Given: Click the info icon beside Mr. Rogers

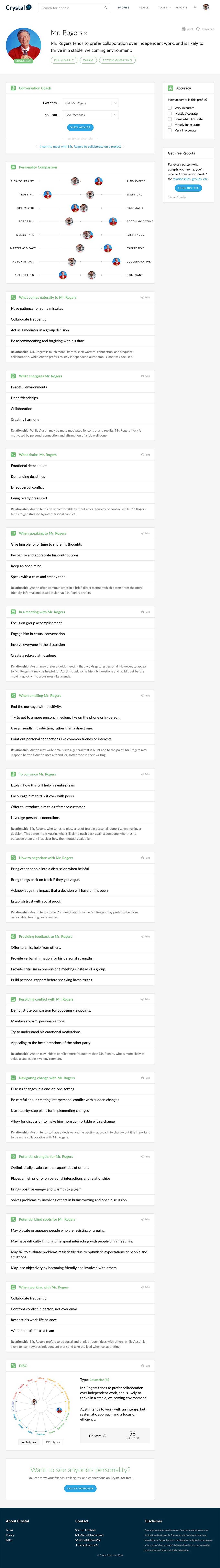Looking at the screenshot, I should (85, 33).
